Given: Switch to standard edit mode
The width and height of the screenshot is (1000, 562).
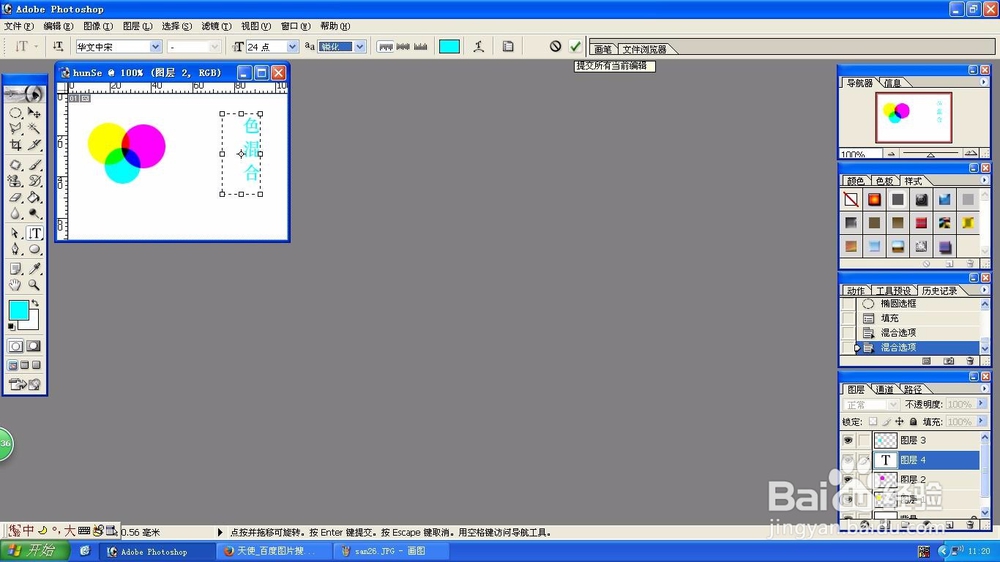Looking at the screenshot, I should coord(15,346).
